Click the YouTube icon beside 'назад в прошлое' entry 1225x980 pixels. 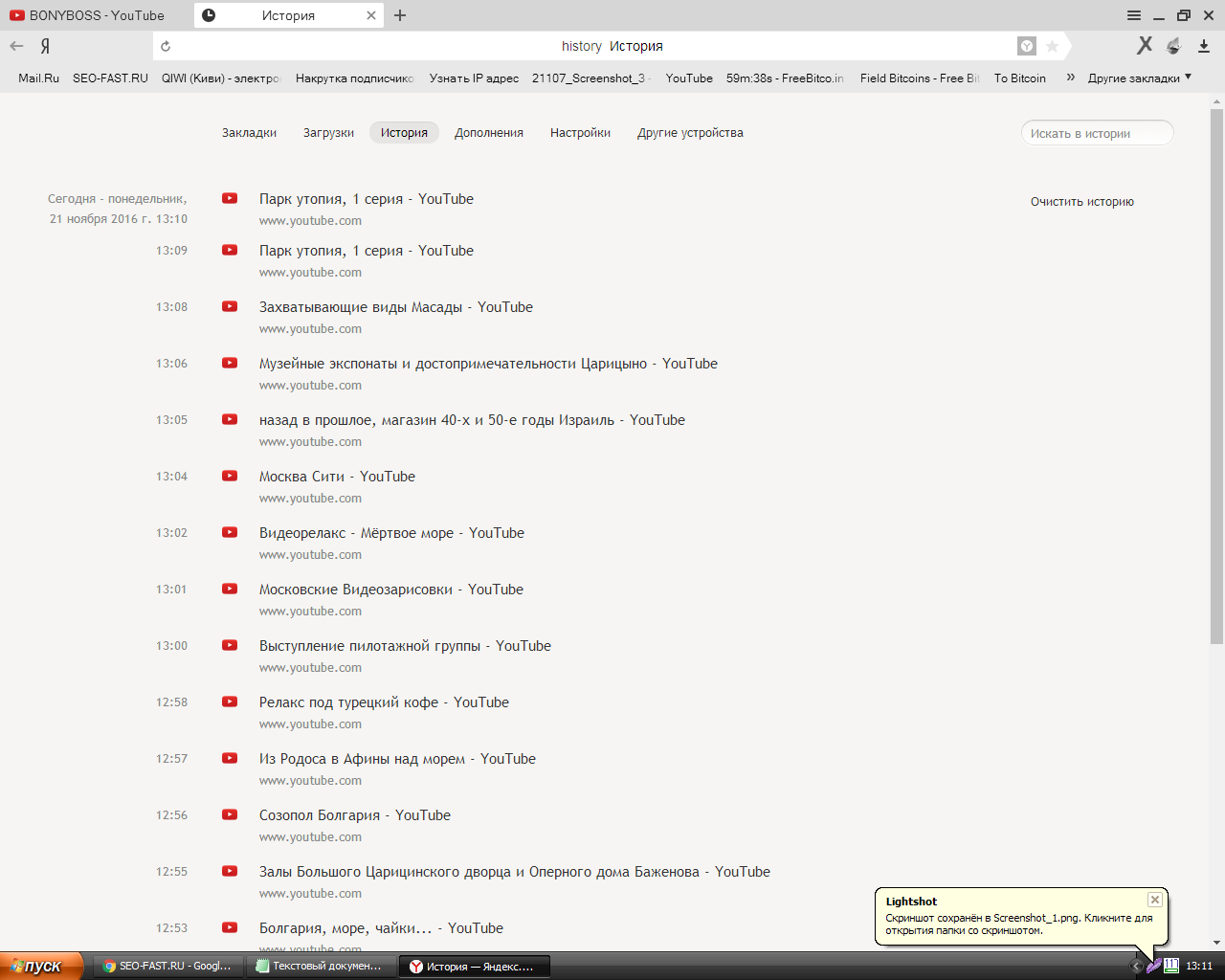(x=230, y=419)
